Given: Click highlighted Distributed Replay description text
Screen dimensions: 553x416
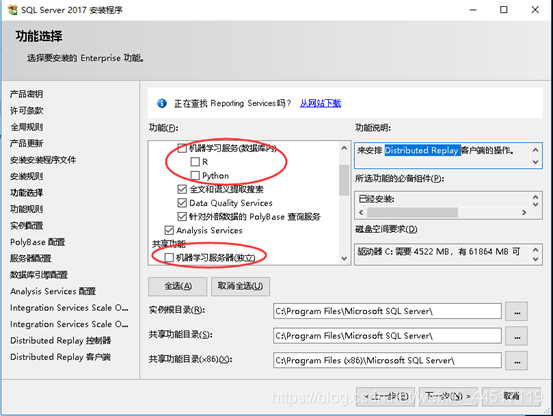Looking at the screenshot, I should click(423, 151).
